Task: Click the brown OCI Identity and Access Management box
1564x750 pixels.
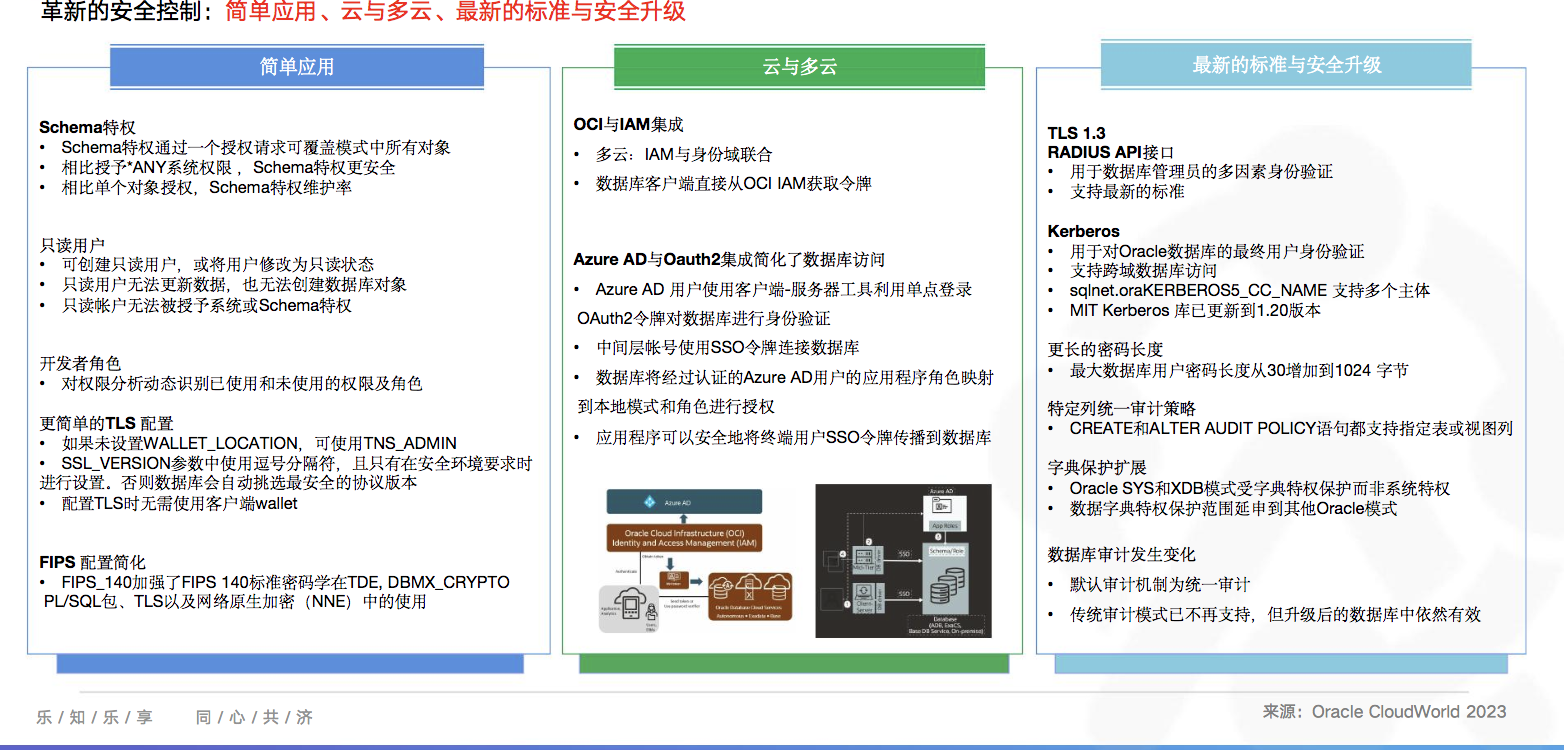Action: [x=685, y=538]
